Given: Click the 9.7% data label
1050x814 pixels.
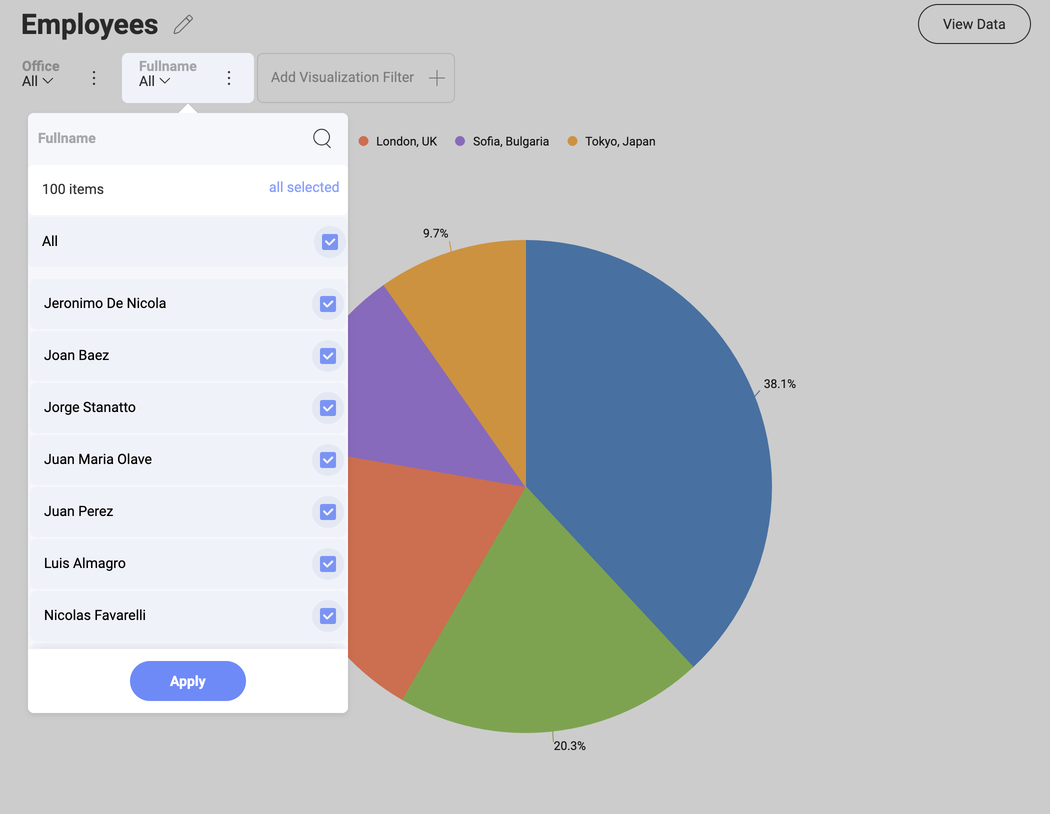Looking at the screenshot, I should (x=435, y=234).
